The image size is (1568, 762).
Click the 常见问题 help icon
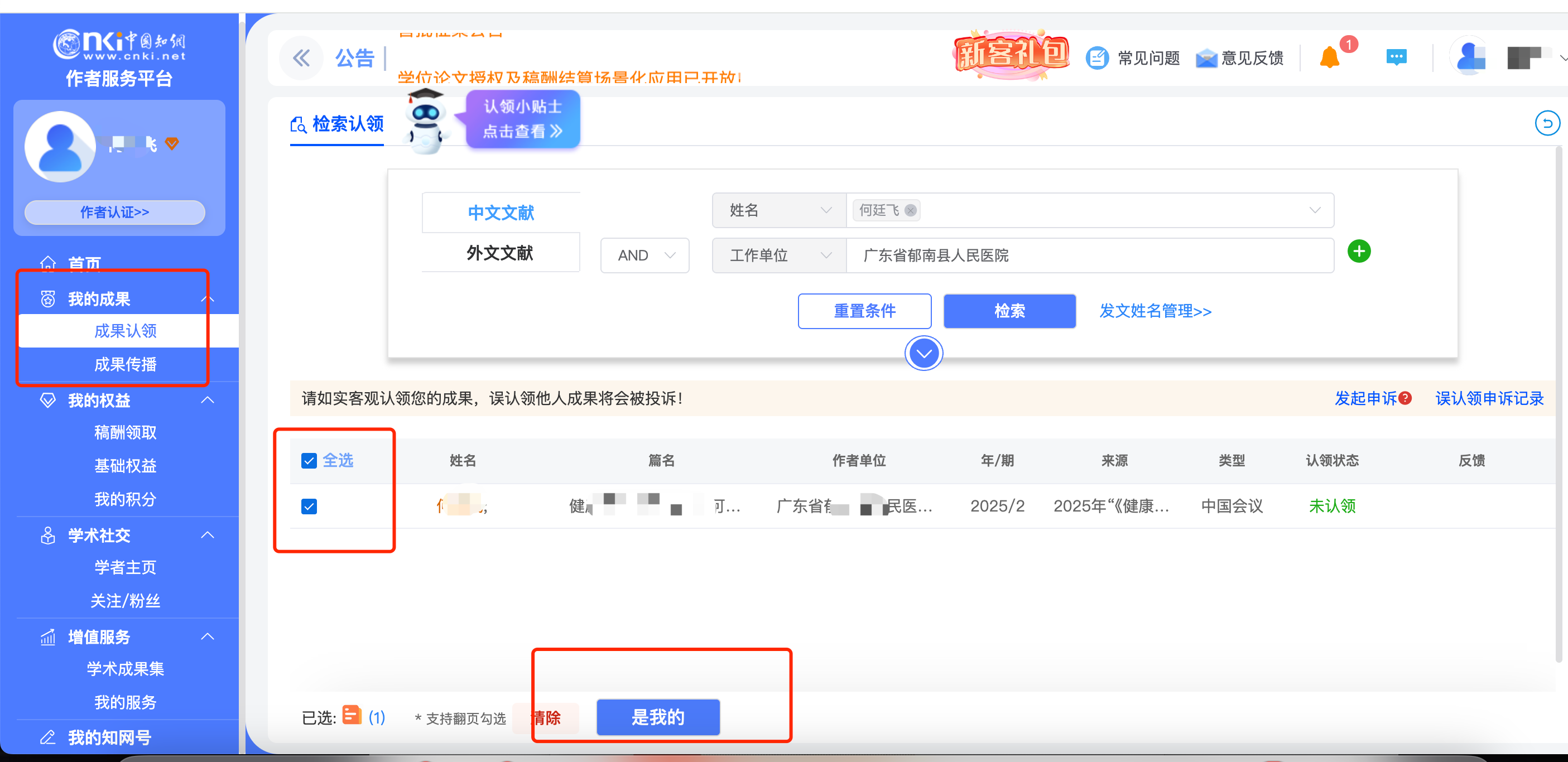[1098, 57]
